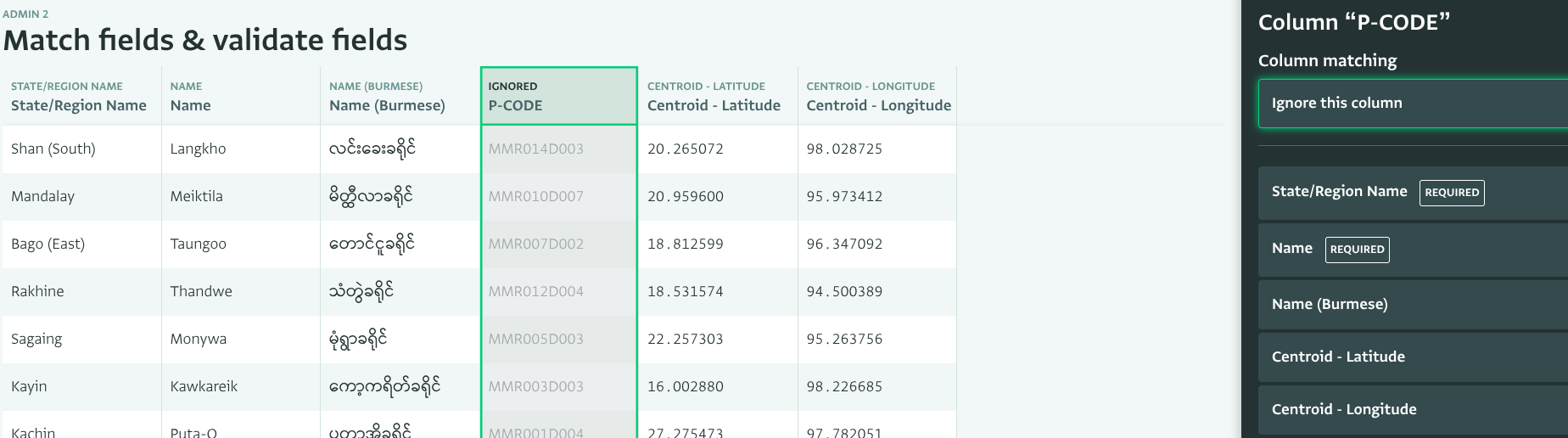Match column to Name (Burmese) field

(x=1414, y=305)
